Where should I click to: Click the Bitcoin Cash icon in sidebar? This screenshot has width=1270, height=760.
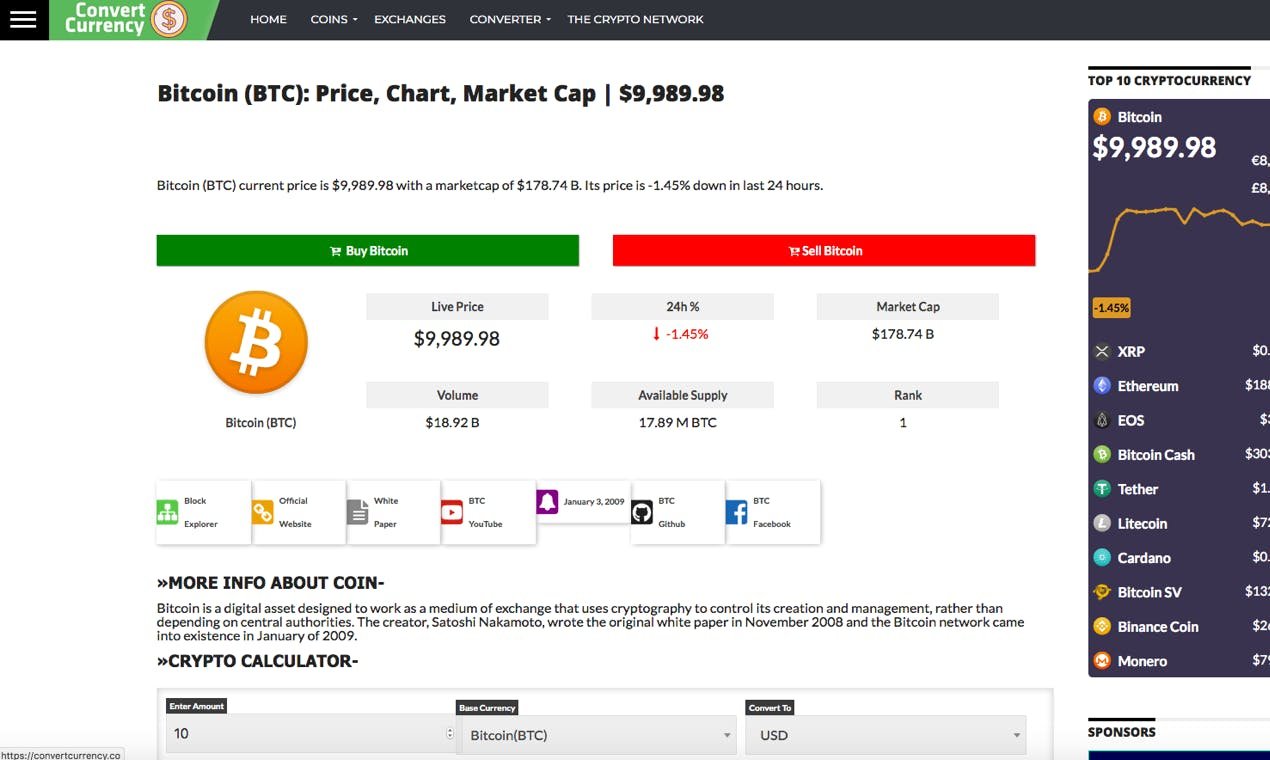click(x=1102, y=455)
